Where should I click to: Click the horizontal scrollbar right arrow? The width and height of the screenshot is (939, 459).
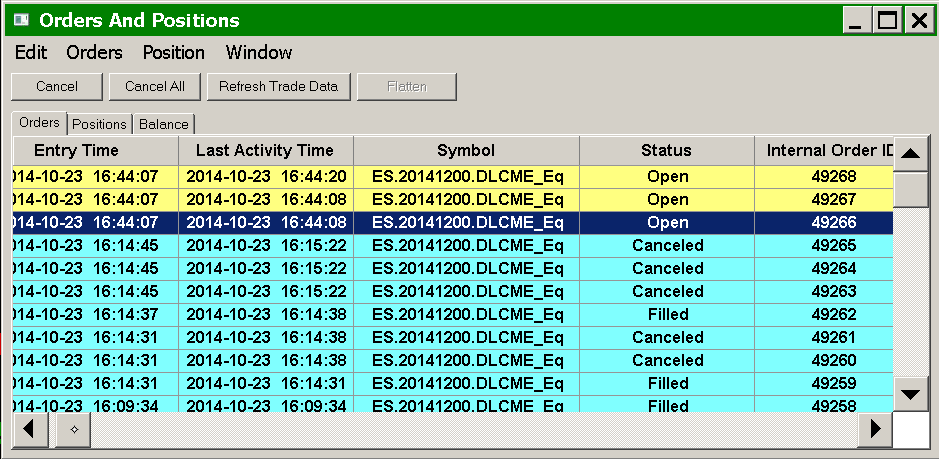pos(875,430)
